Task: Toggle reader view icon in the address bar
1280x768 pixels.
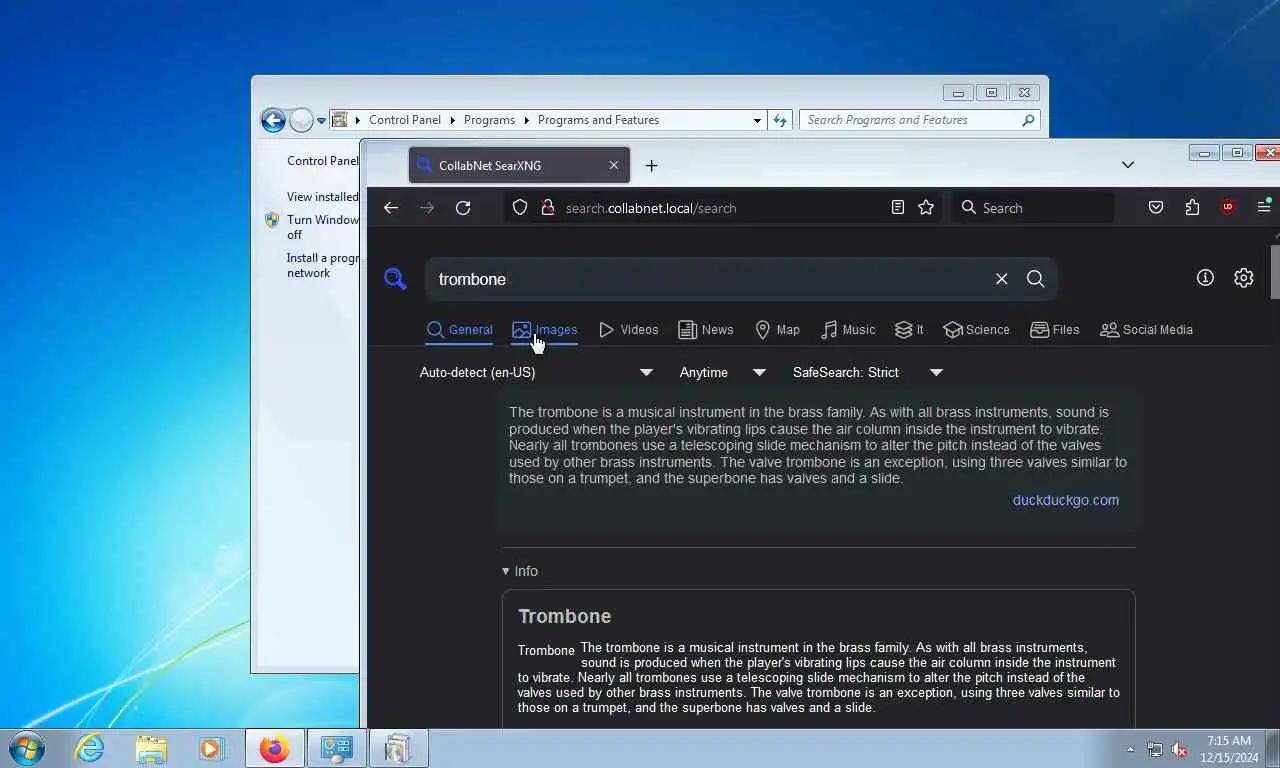Action: tap(898, 207)
